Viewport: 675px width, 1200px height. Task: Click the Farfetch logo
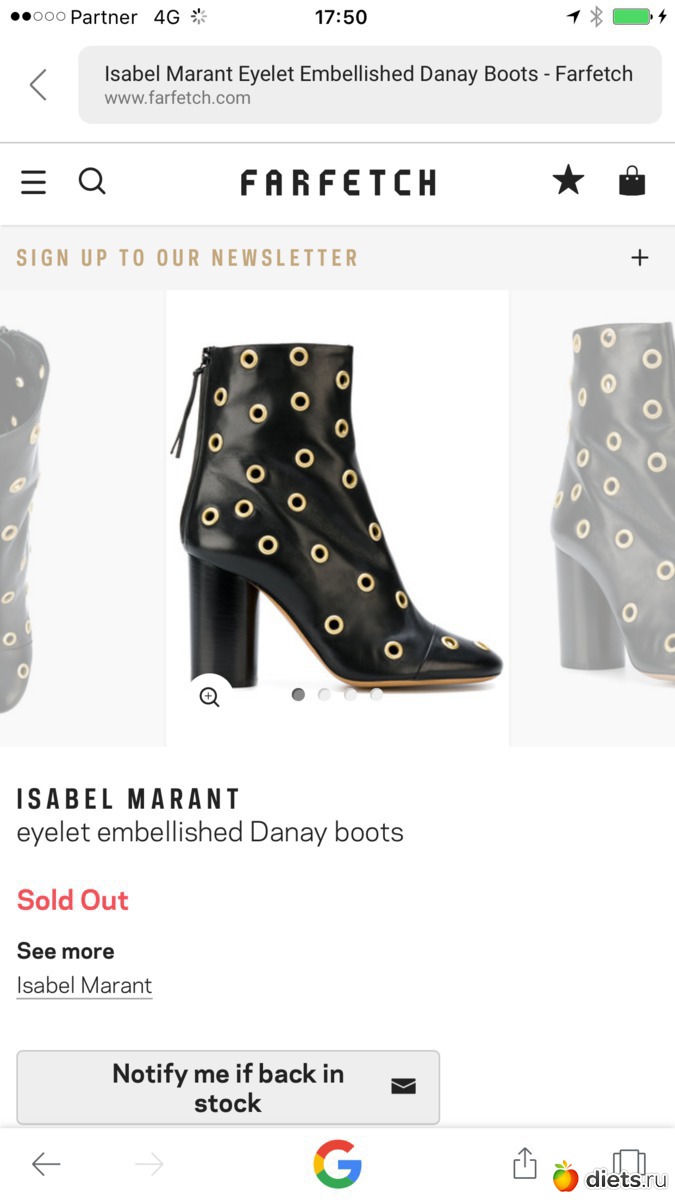[x=338, y=182]
